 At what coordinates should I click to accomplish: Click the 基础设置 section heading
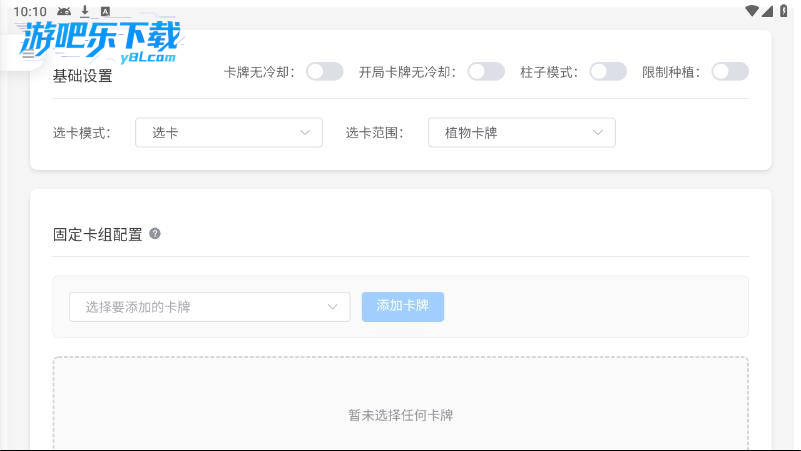(82, 76)
